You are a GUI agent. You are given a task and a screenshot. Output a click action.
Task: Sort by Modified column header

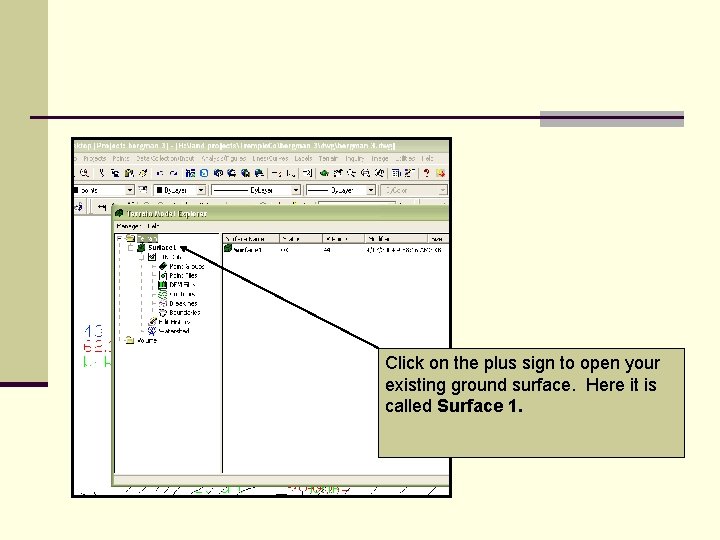396,239
